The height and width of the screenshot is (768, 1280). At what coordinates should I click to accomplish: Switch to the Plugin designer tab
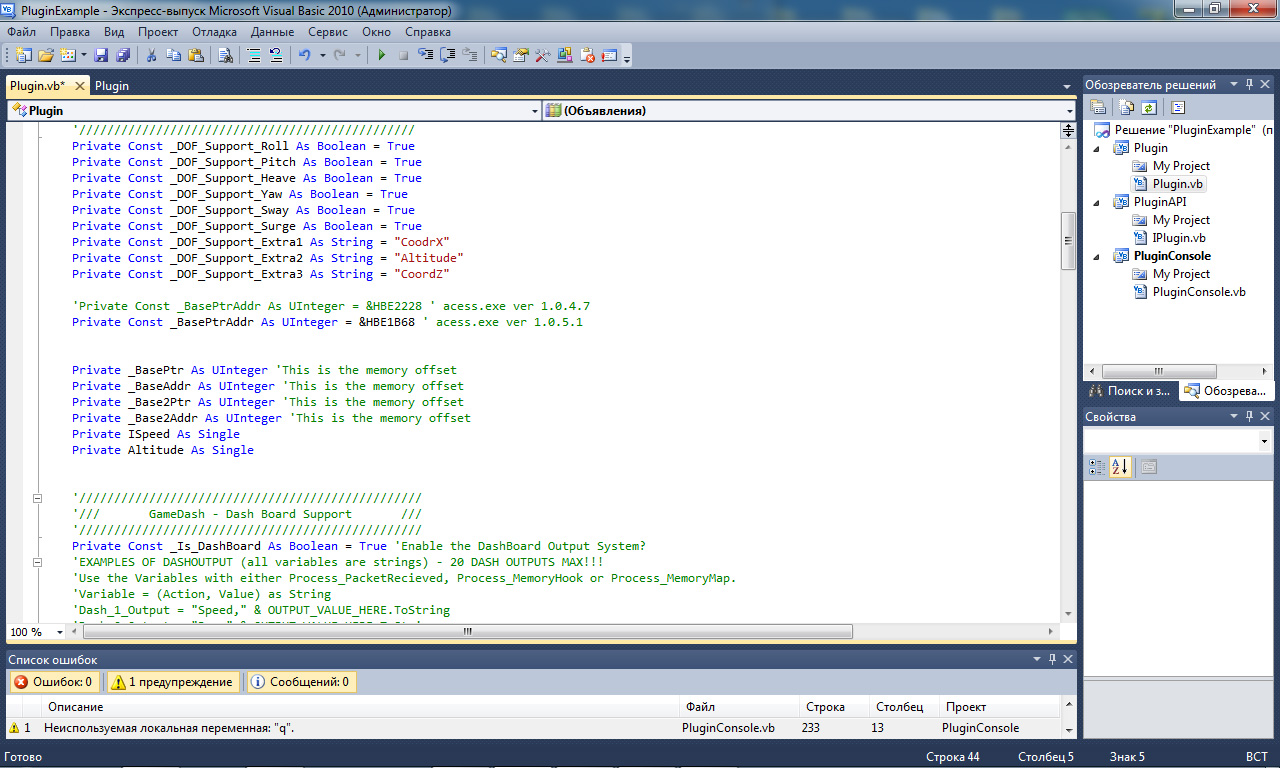point(112,86)
